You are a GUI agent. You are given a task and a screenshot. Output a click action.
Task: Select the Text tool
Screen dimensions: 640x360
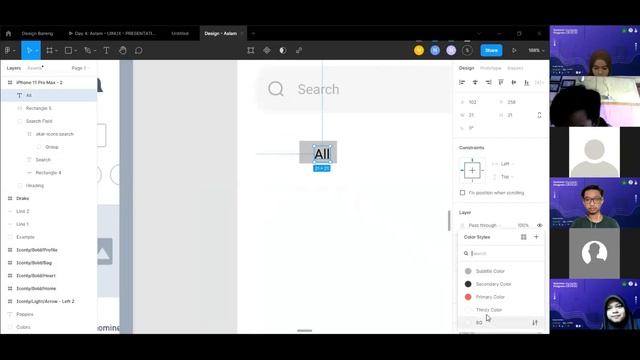point(106,50)
